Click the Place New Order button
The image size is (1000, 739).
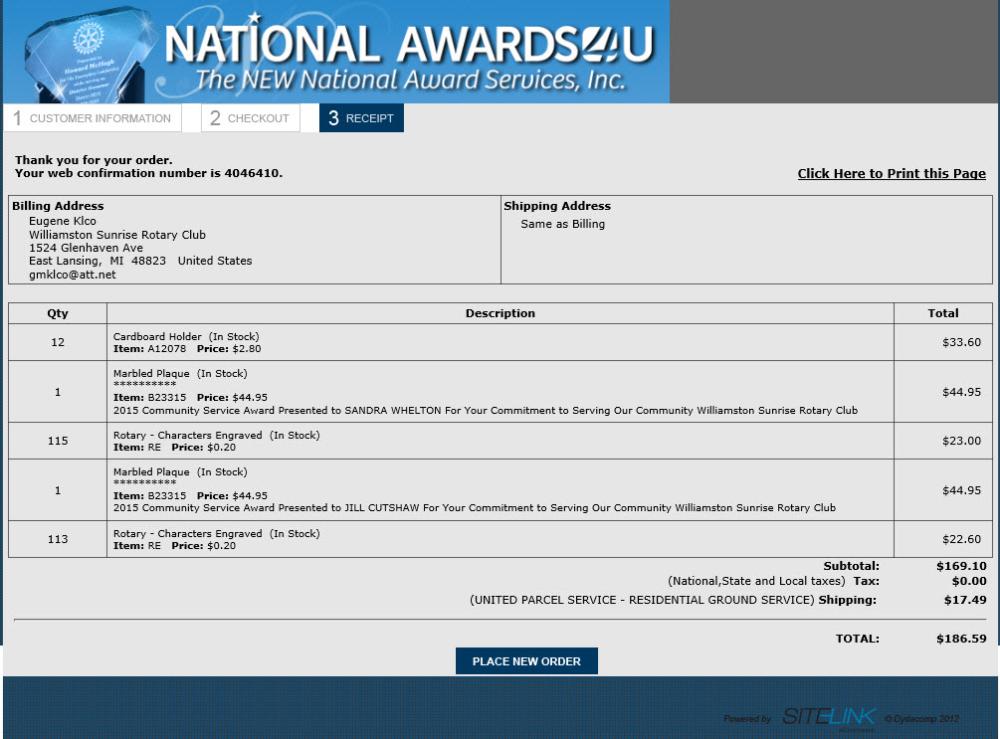[x=527, y=661]
